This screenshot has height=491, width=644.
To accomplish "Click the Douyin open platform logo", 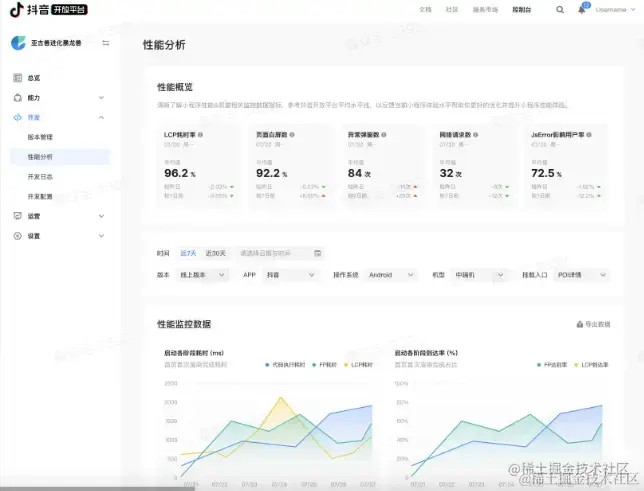I will tap(48, 9).
